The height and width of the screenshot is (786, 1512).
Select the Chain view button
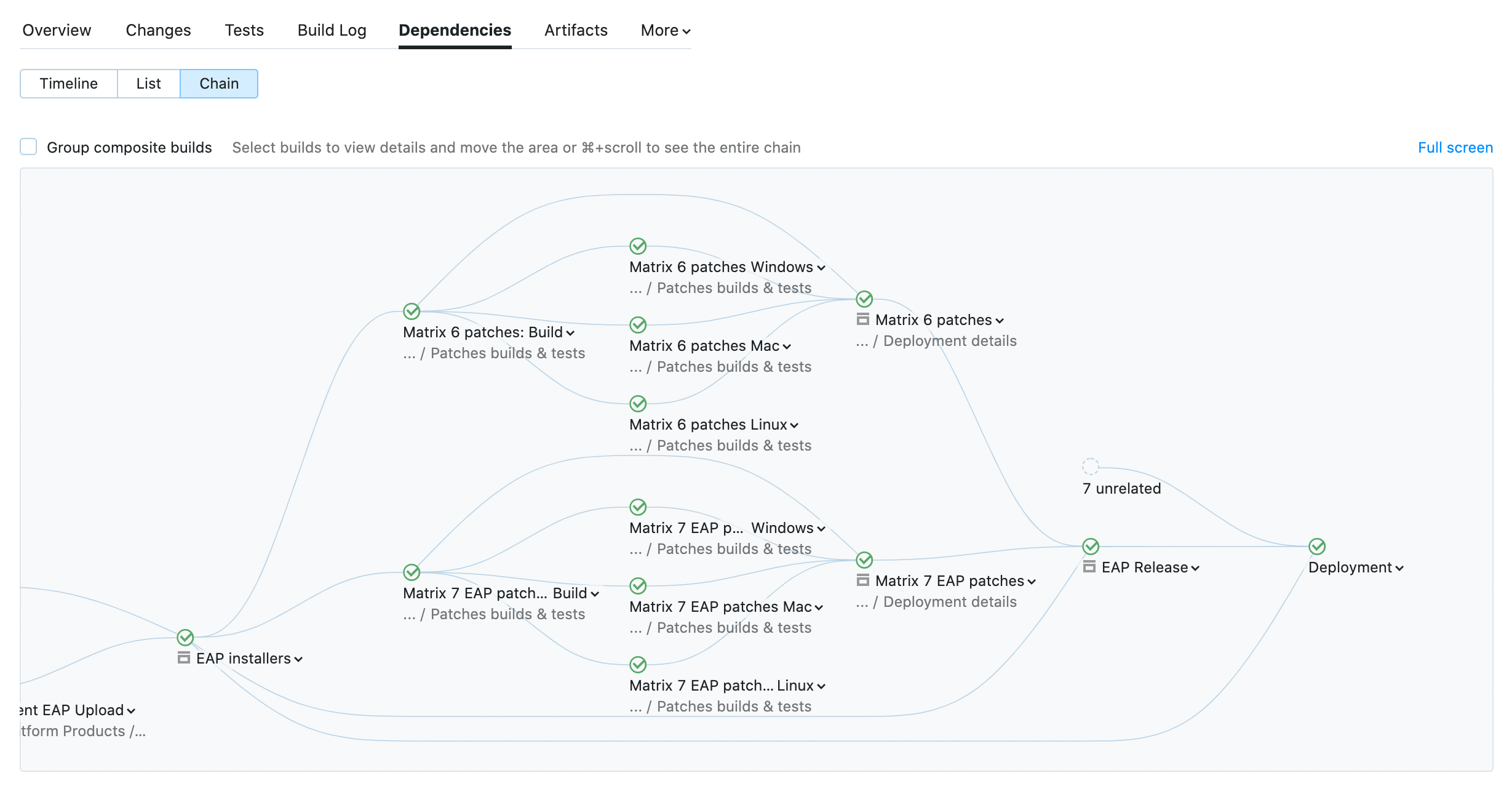(x=219, y=84)
